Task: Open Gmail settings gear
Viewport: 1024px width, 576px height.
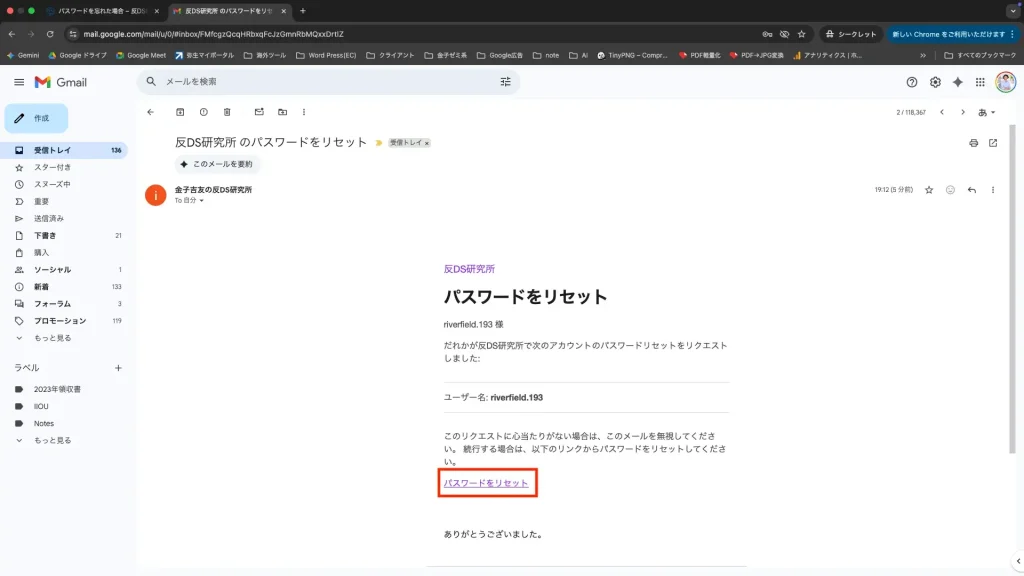Action: click(x=935, y=82)
